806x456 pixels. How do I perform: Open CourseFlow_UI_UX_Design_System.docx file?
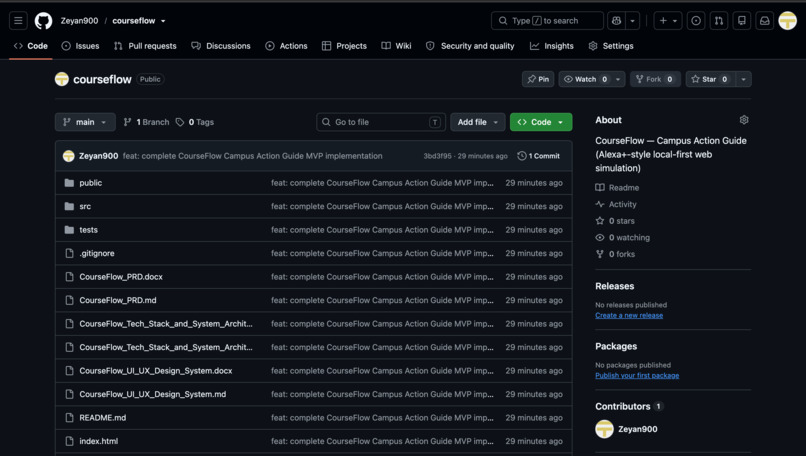[156, 371]
